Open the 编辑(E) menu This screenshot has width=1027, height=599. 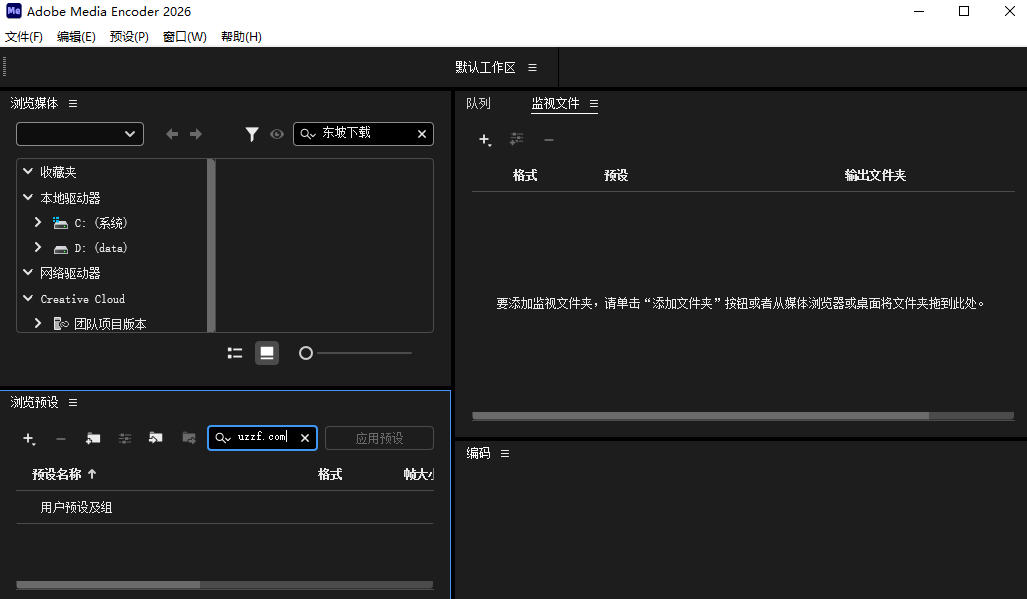76,37
